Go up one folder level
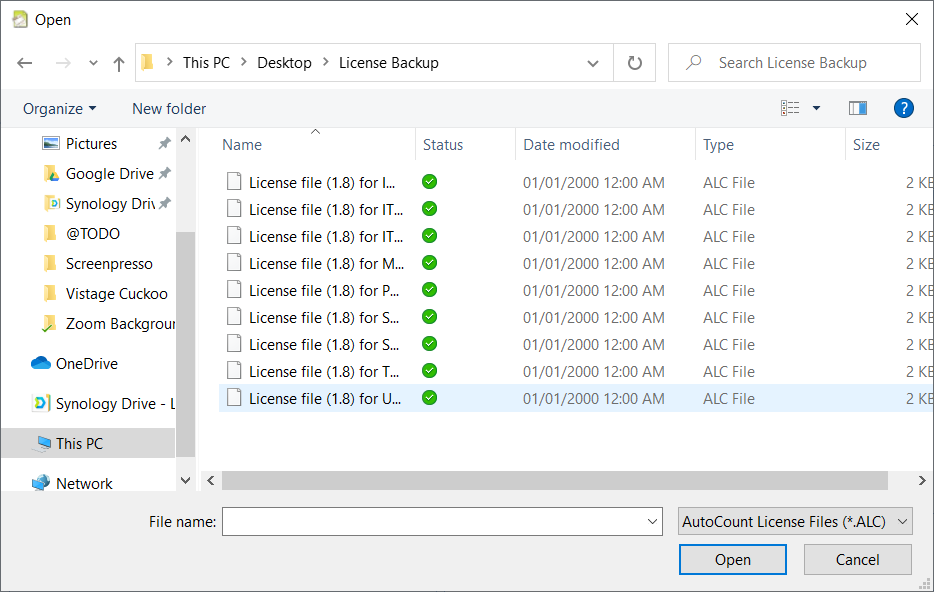Image resolution: width=934 pixels, height=592 pixels. pyautogui.click(x=119, y=63)
